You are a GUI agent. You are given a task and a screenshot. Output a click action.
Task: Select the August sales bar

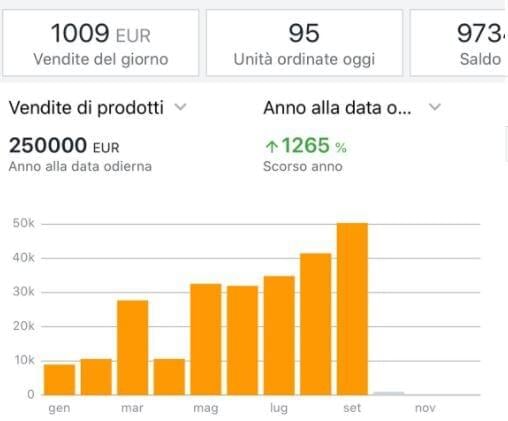[x=316, y=324]
